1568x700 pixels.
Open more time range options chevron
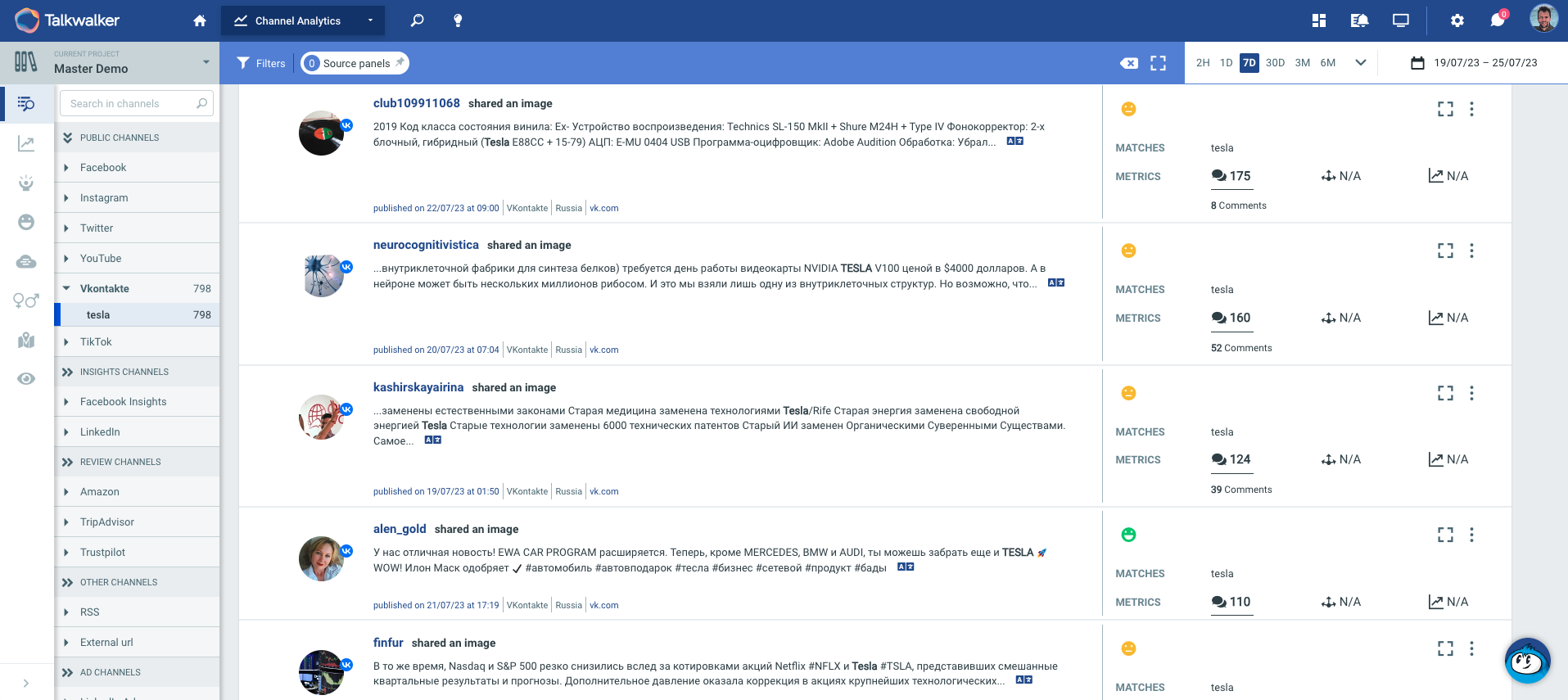tap(1361, 63)
